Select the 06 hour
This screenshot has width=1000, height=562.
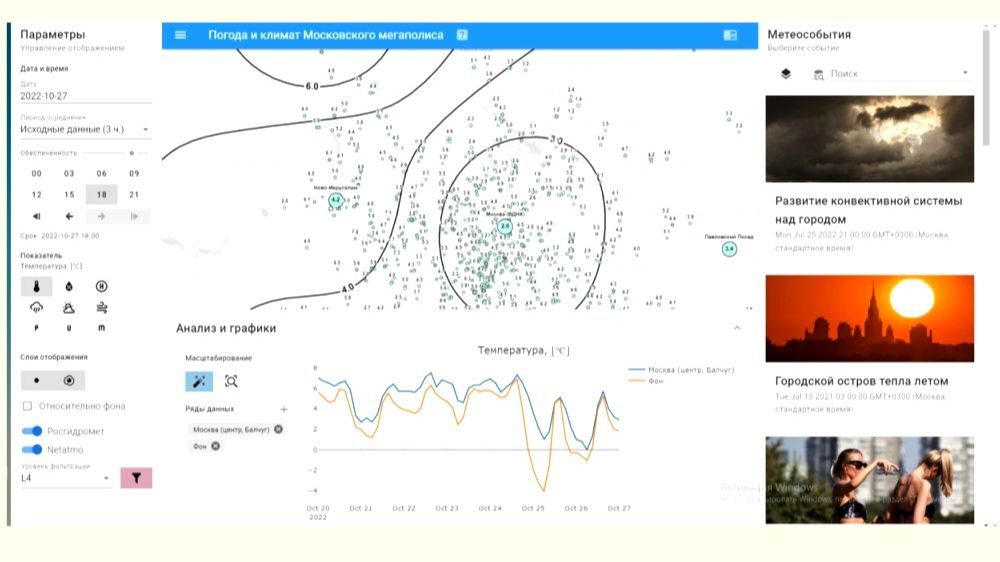[101, 174]
